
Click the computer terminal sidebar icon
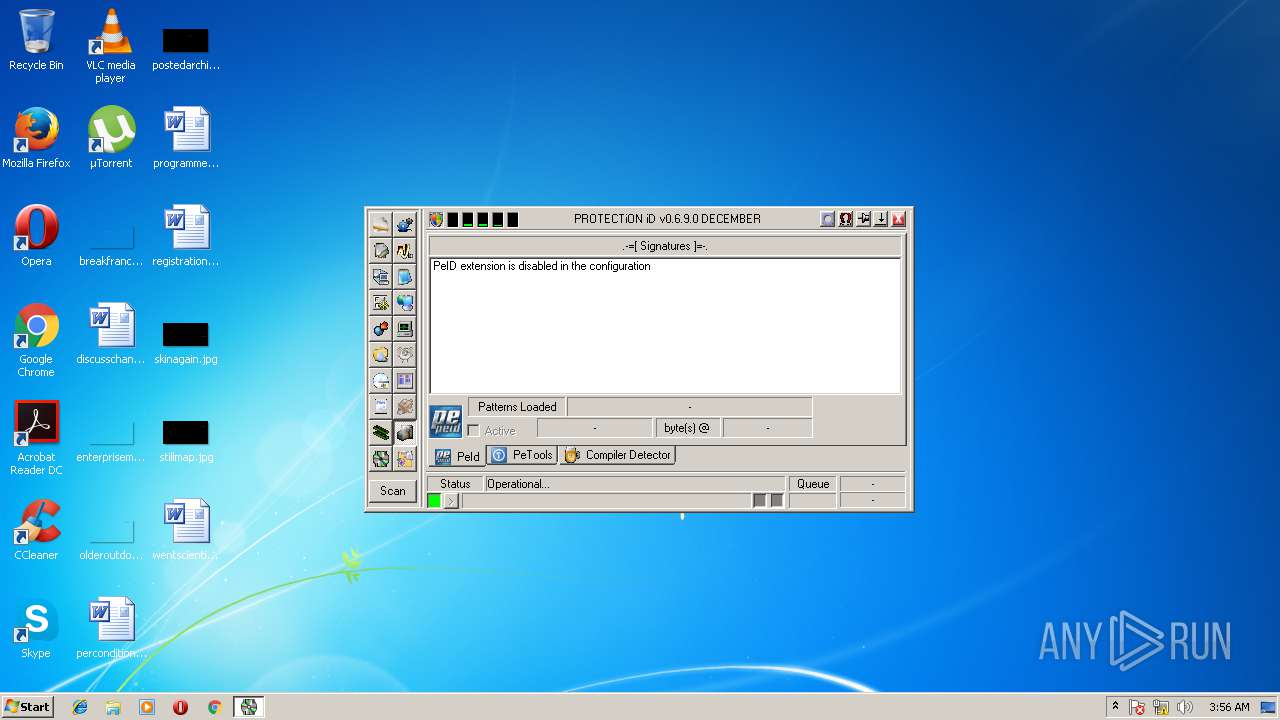click(404, 328)
